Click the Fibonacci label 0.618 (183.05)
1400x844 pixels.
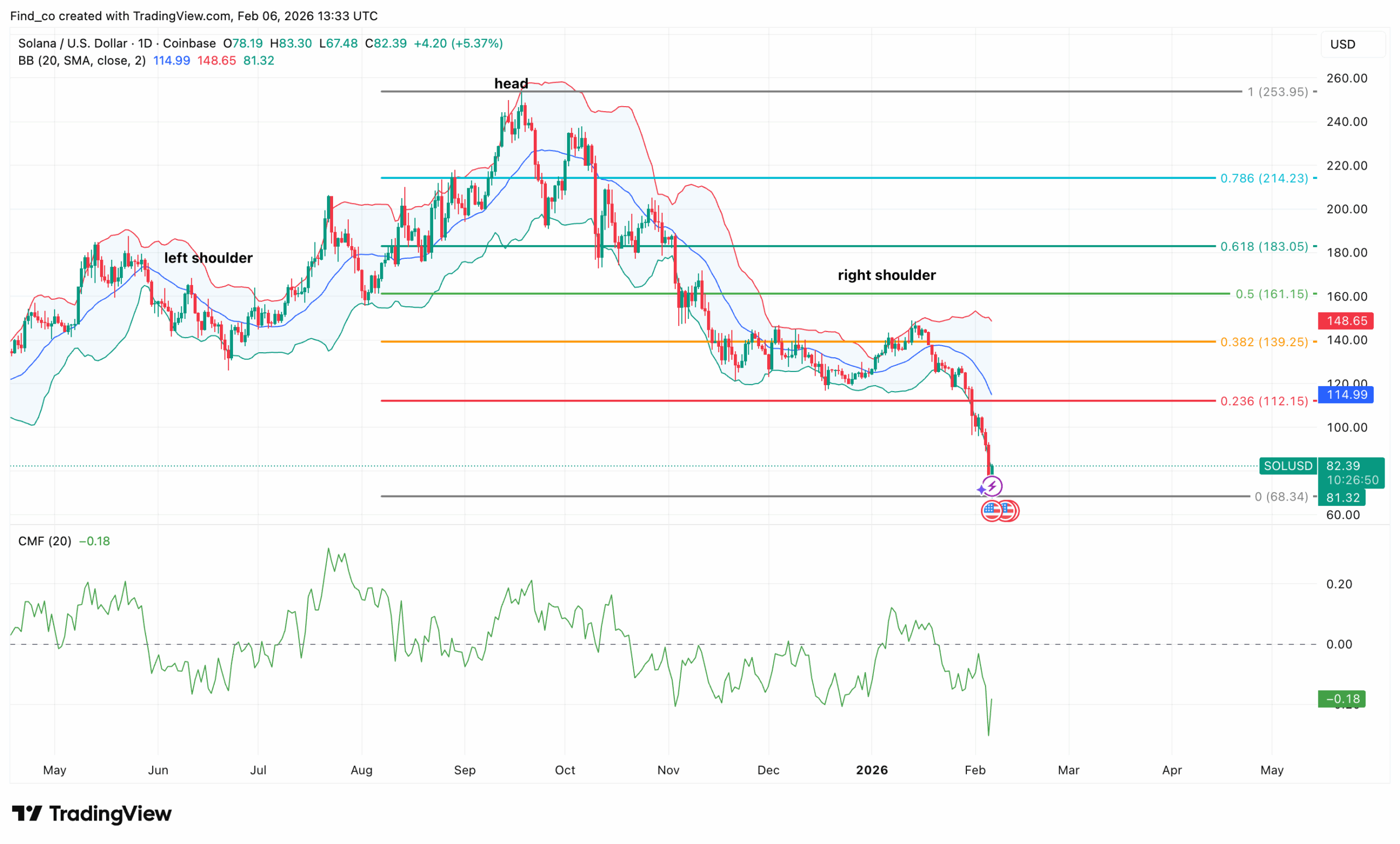[x=1264, y=246]
